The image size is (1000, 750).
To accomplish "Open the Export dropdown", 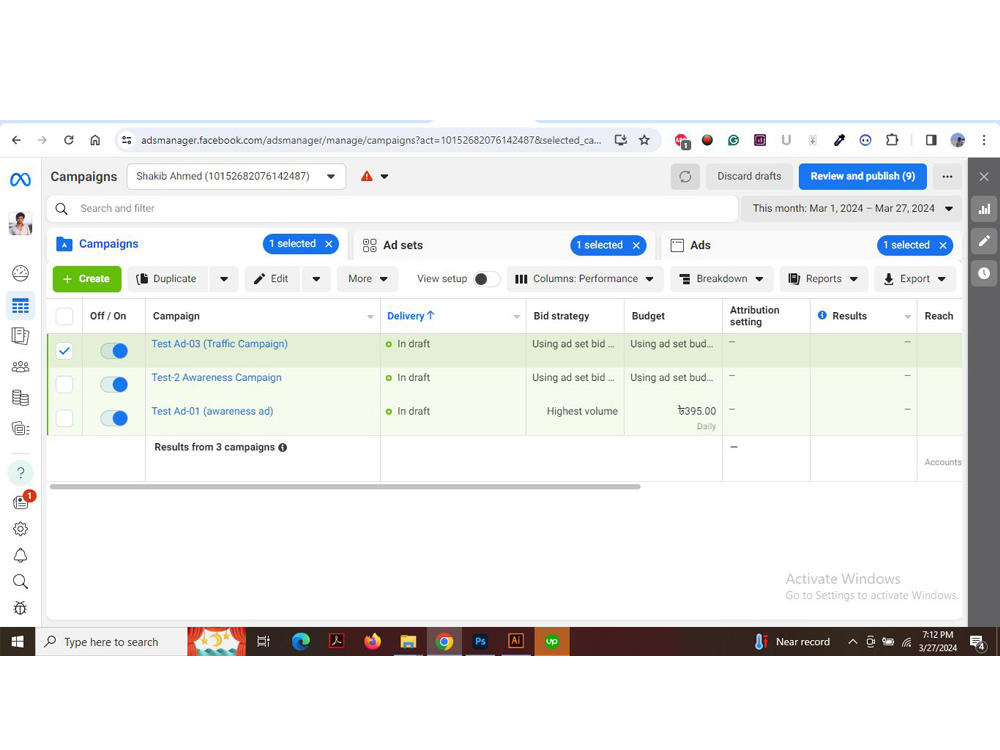I will (x=915, y=279).
